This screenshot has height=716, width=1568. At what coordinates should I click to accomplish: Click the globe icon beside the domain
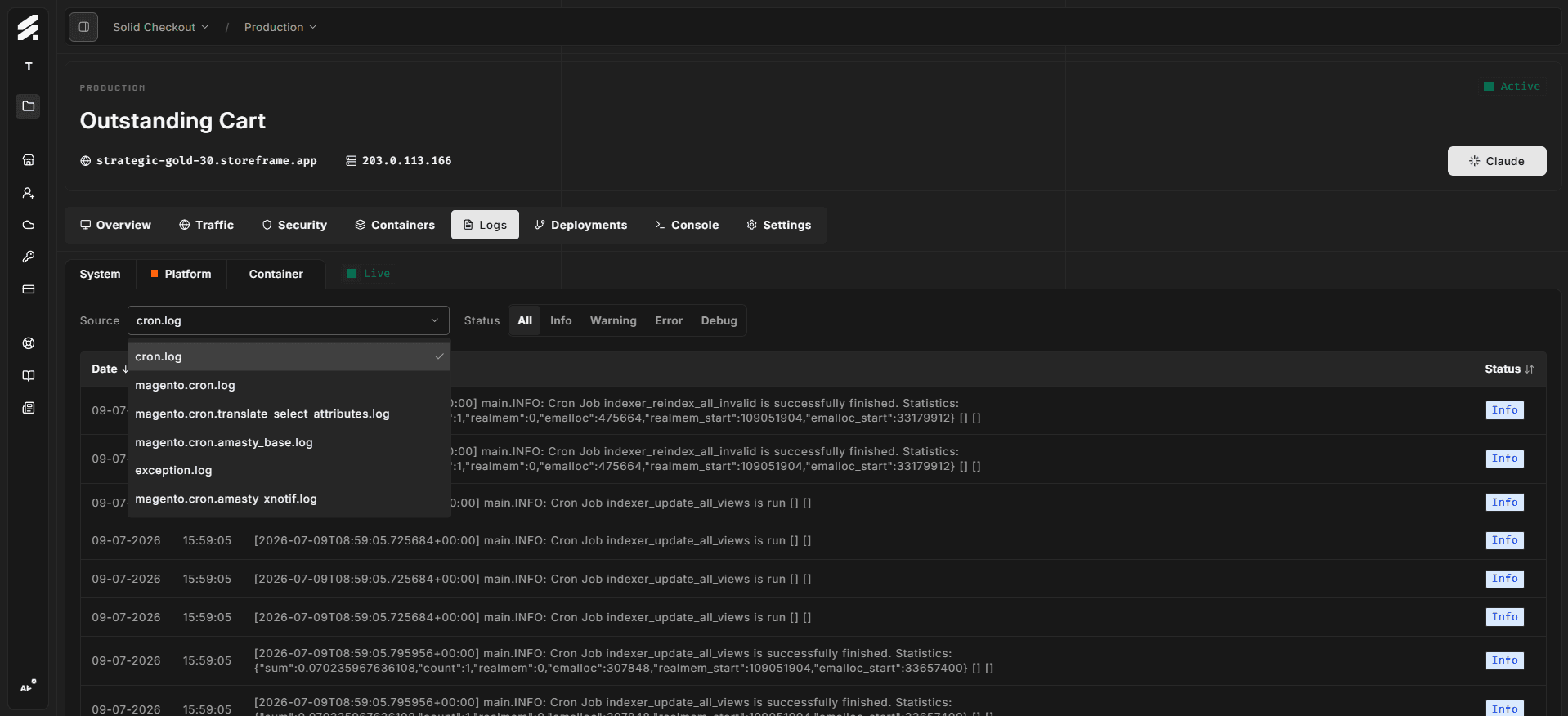(85, 161)
